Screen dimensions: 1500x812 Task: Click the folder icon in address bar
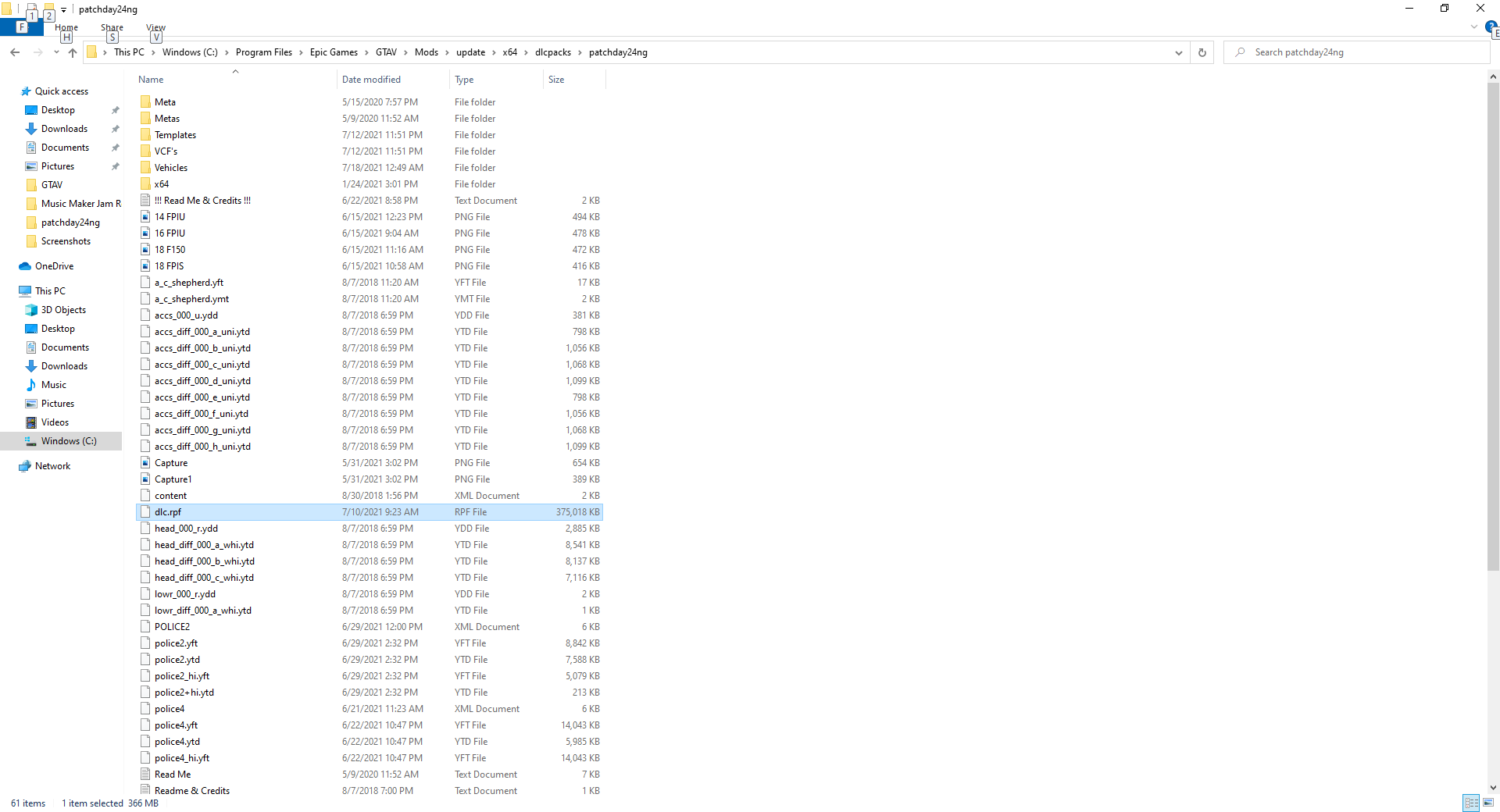coord(92,52)
